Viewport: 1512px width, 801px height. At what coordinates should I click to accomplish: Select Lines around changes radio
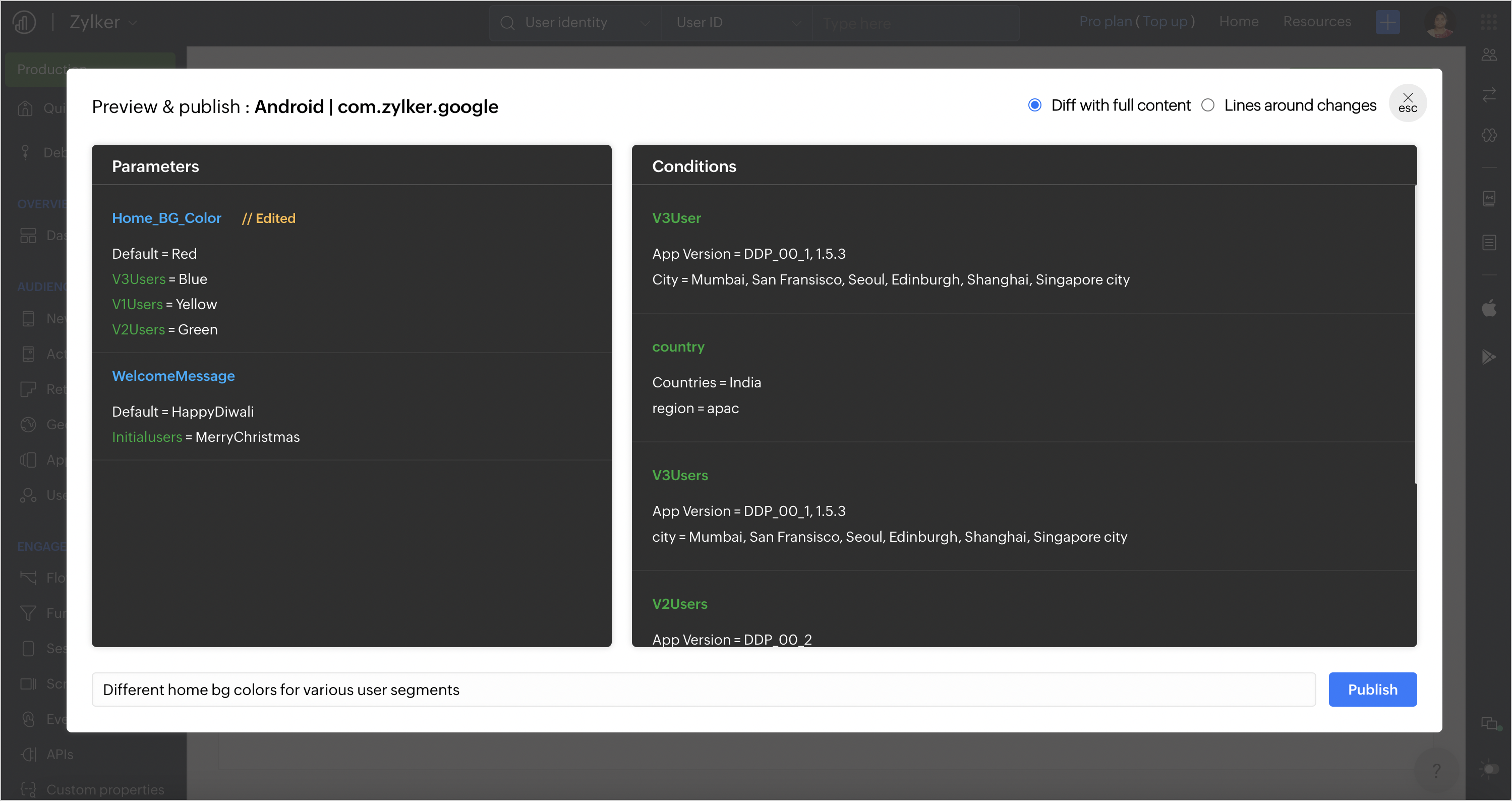point(1208,105)
